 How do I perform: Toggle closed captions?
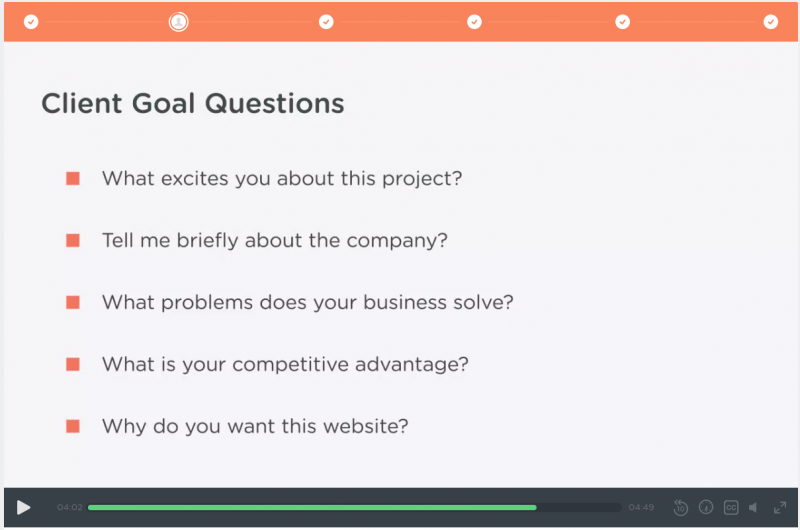click(731, 508)
